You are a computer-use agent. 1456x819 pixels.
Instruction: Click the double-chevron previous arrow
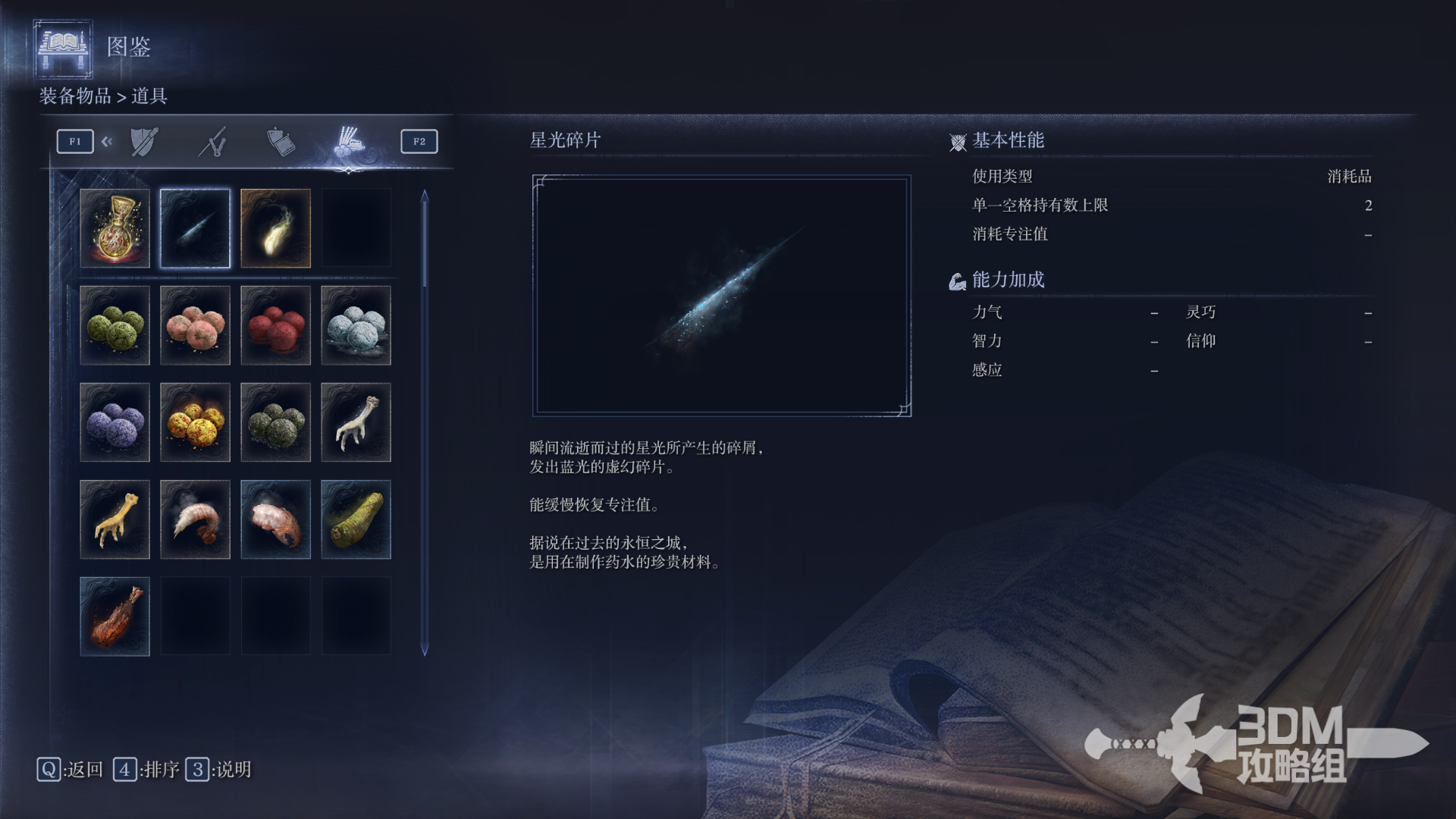tap(107, 141)
